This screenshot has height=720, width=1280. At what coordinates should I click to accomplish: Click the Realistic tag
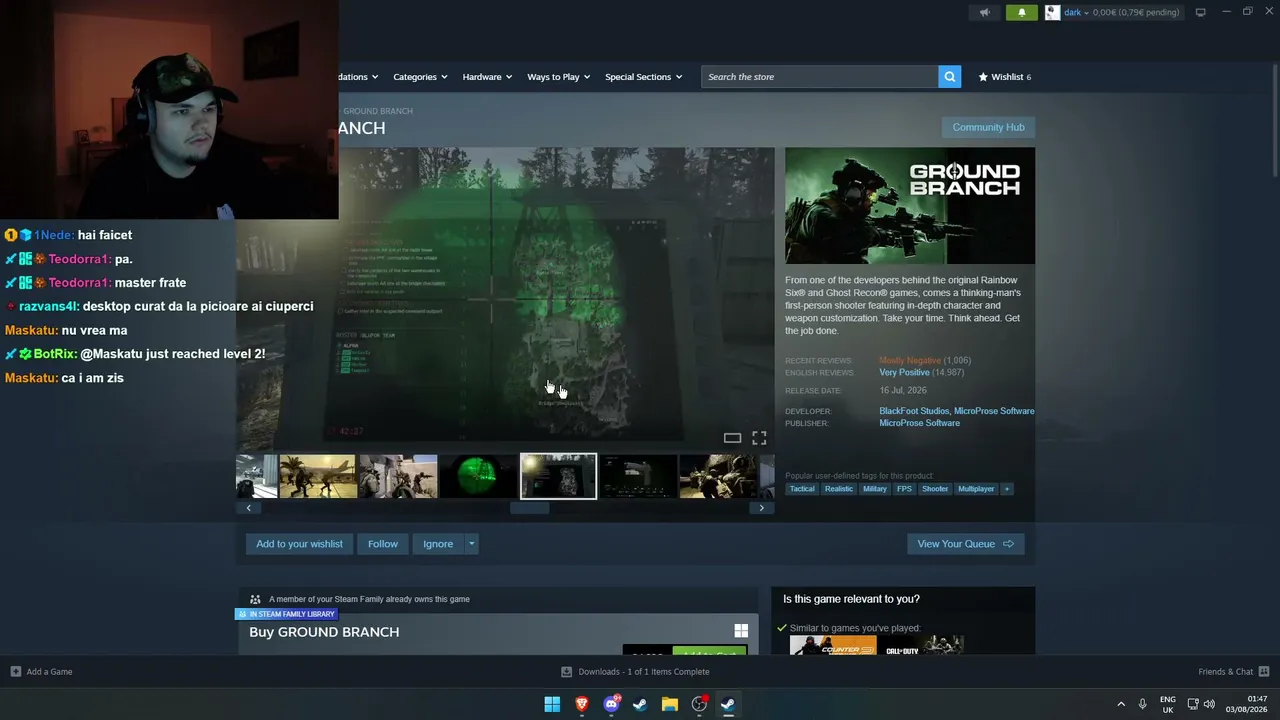839,489
